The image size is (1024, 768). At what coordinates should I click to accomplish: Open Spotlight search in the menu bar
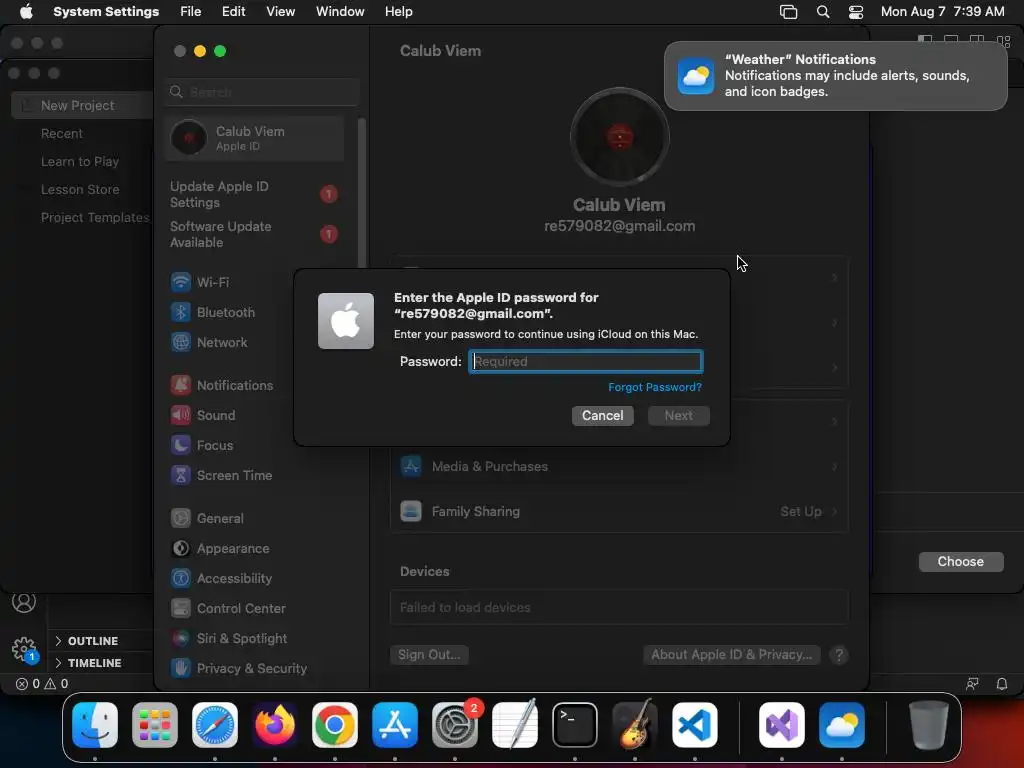click(x=823, y=12)
